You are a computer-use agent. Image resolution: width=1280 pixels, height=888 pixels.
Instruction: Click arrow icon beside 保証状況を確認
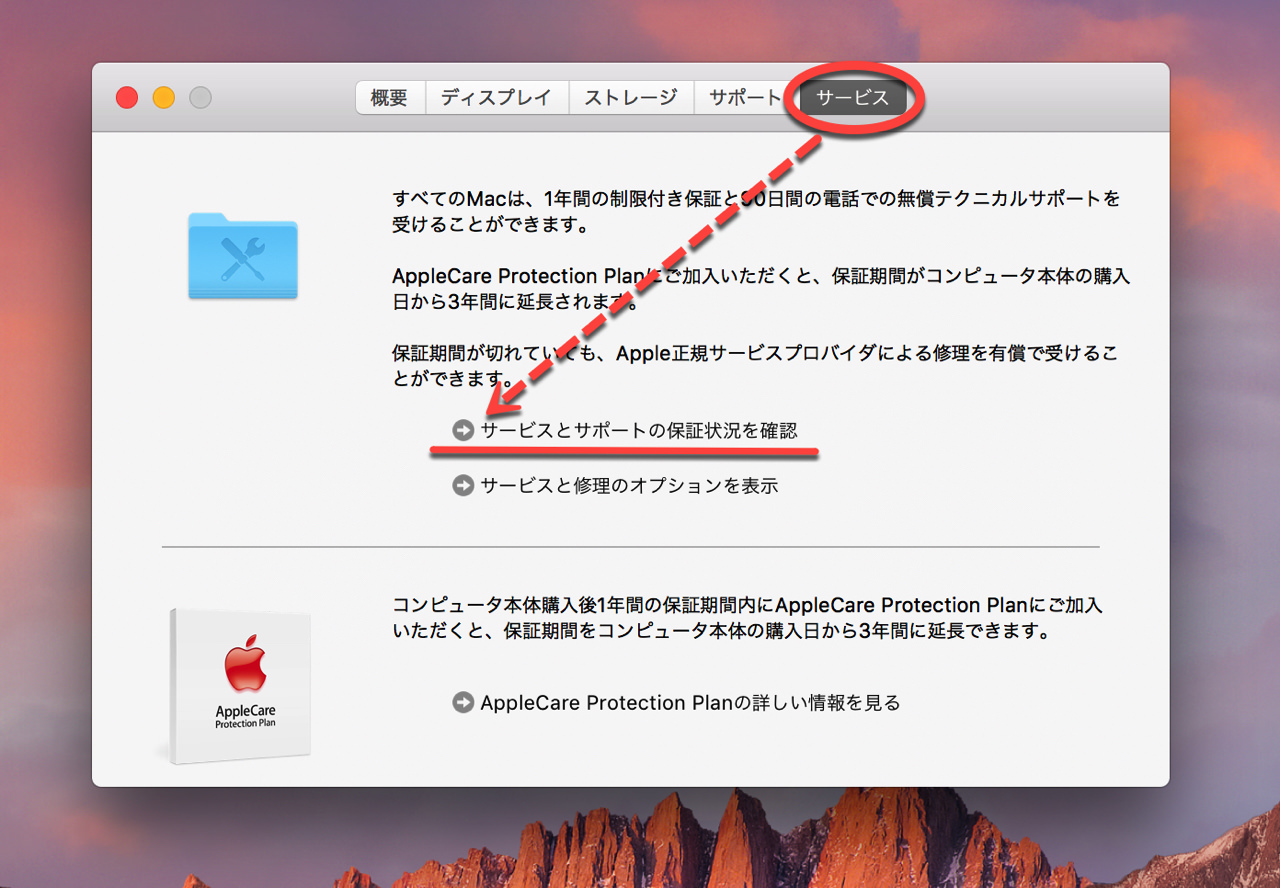tap(463, 430)
